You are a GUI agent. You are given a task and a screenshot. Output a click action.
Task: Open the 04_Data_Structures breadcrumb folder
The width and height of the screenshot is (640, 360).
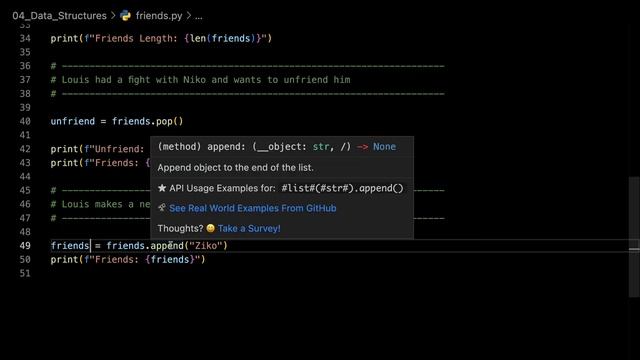tap(60, 16)
